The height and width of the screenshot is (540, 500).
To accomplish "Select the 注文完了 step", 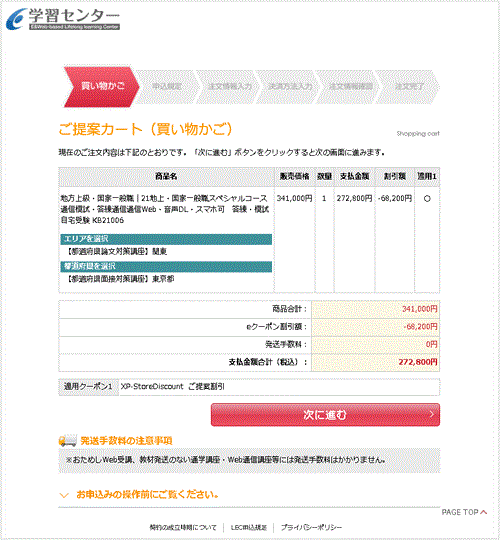I will (x=409, y=87).
